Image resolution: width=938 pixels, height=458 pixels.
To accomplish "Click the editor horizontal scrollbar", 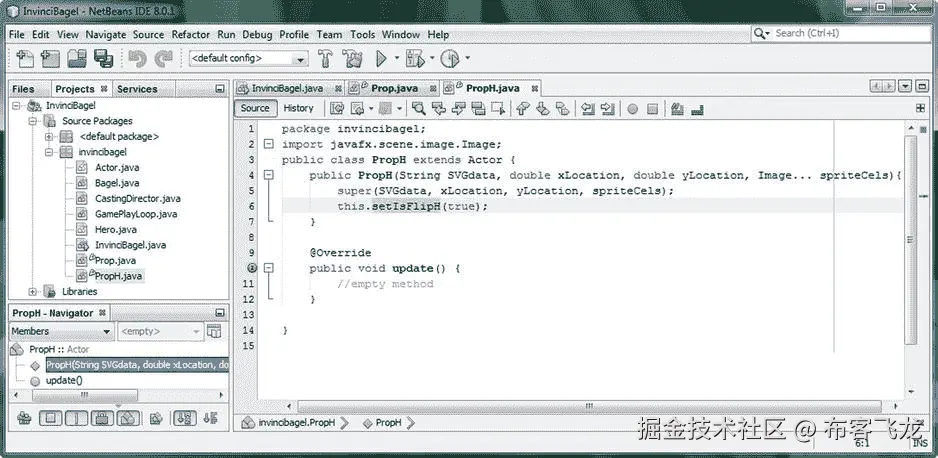I will click(589, 407).
